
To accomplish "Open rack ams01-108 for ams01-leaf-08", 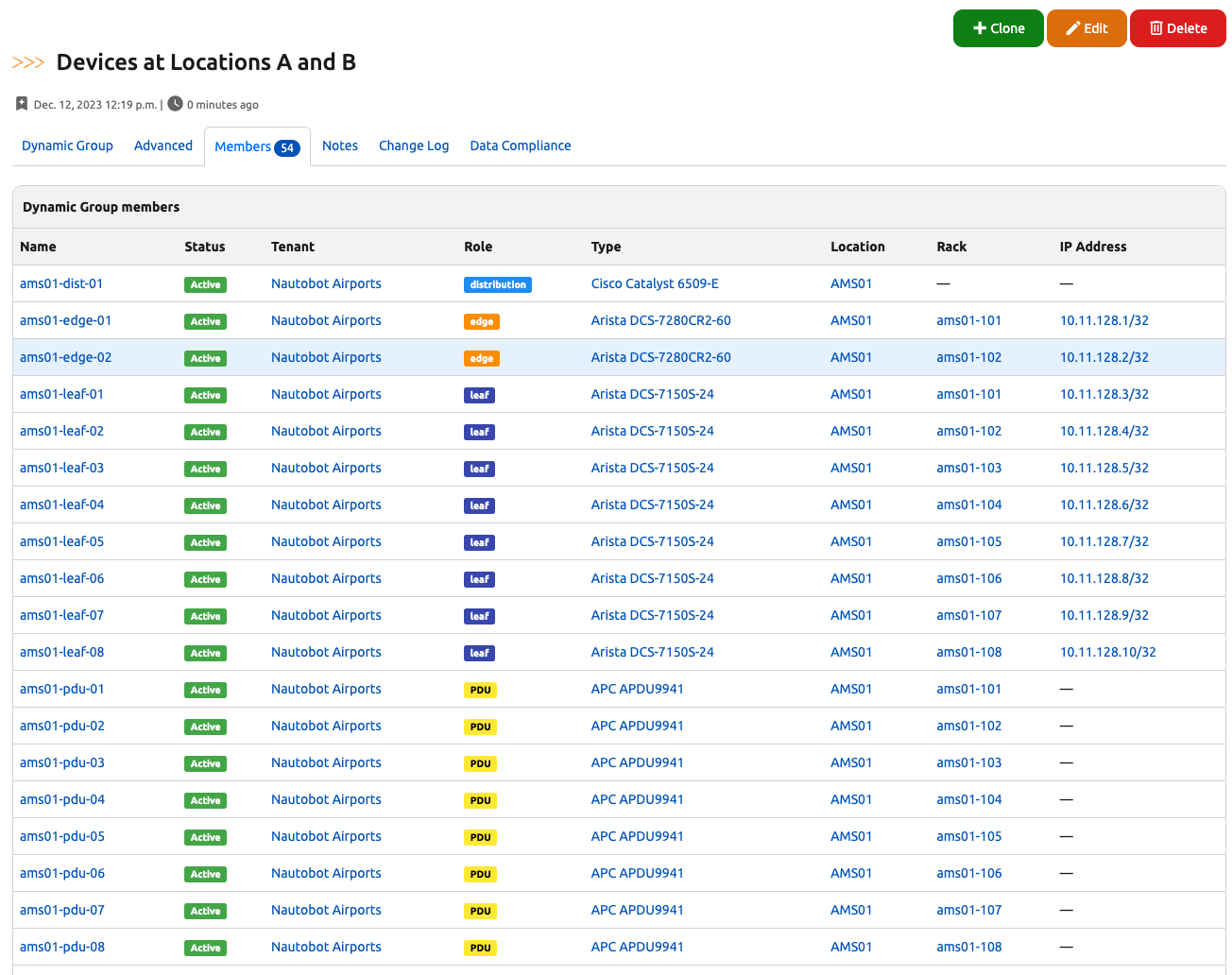I will coord(968,652).
